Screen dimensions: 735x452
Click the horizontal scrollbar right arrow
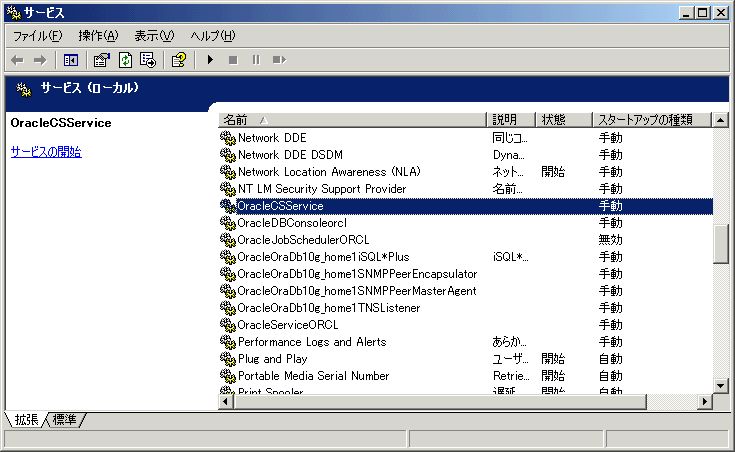coord(704,401)
